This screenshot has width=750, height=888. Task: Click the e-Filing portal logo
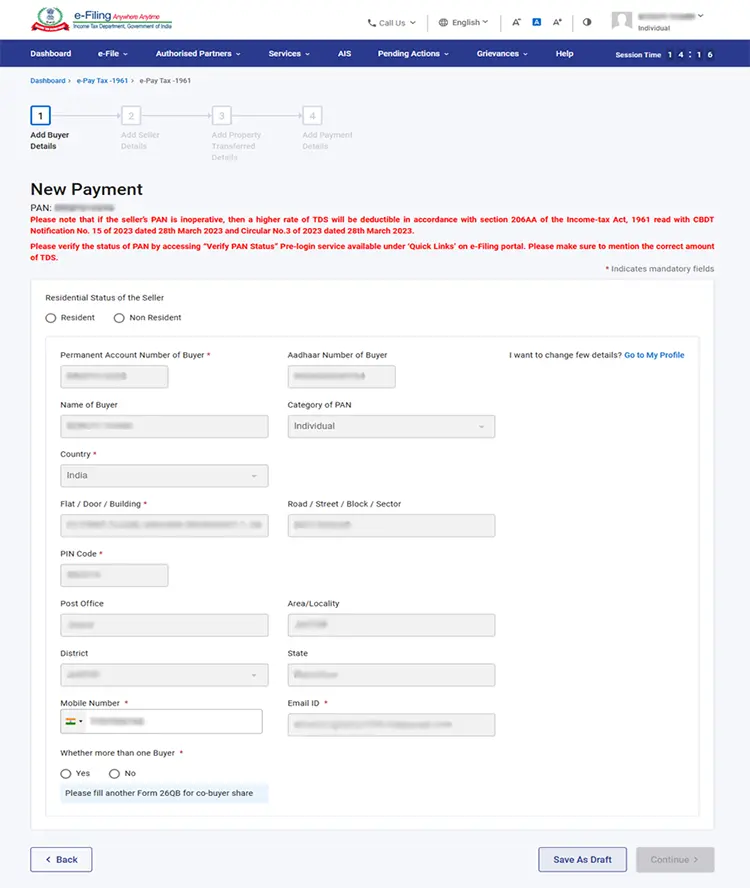pyautogui.click(x=101, y=19)
